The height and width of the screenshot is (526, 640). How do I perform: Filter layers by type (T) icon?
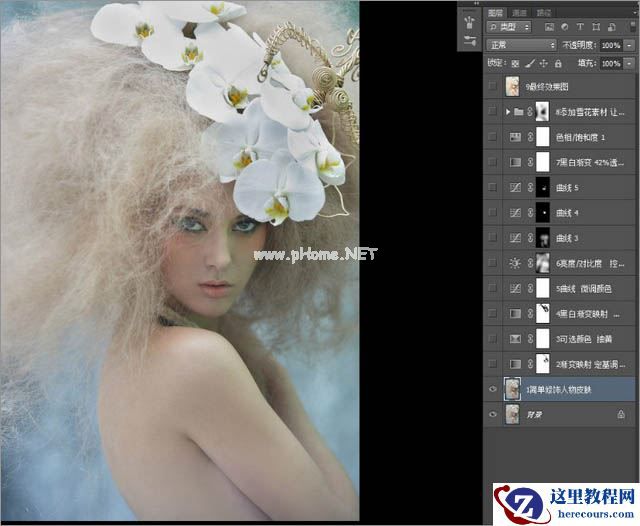580,27
